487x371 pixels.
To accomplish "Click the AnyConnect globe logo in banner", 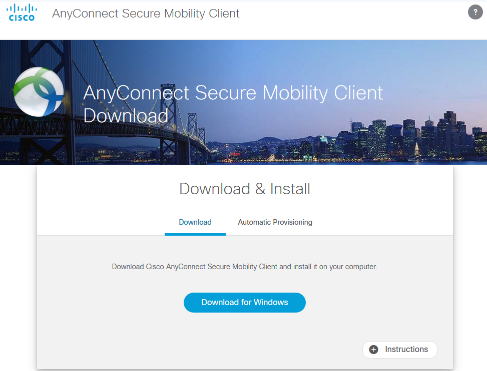I will pos(38,92).
